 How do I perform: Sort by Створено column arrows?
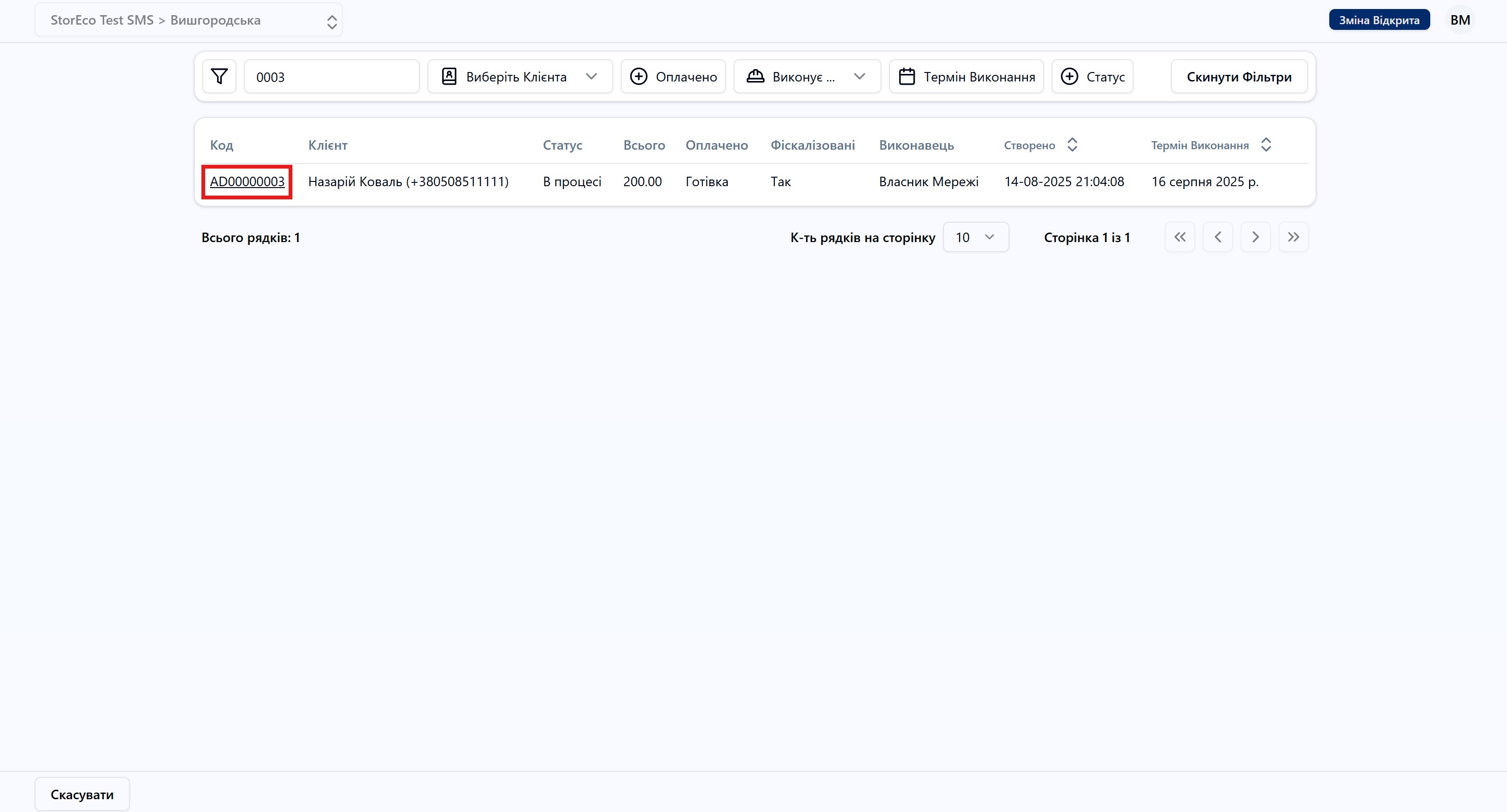point(1072,145)
